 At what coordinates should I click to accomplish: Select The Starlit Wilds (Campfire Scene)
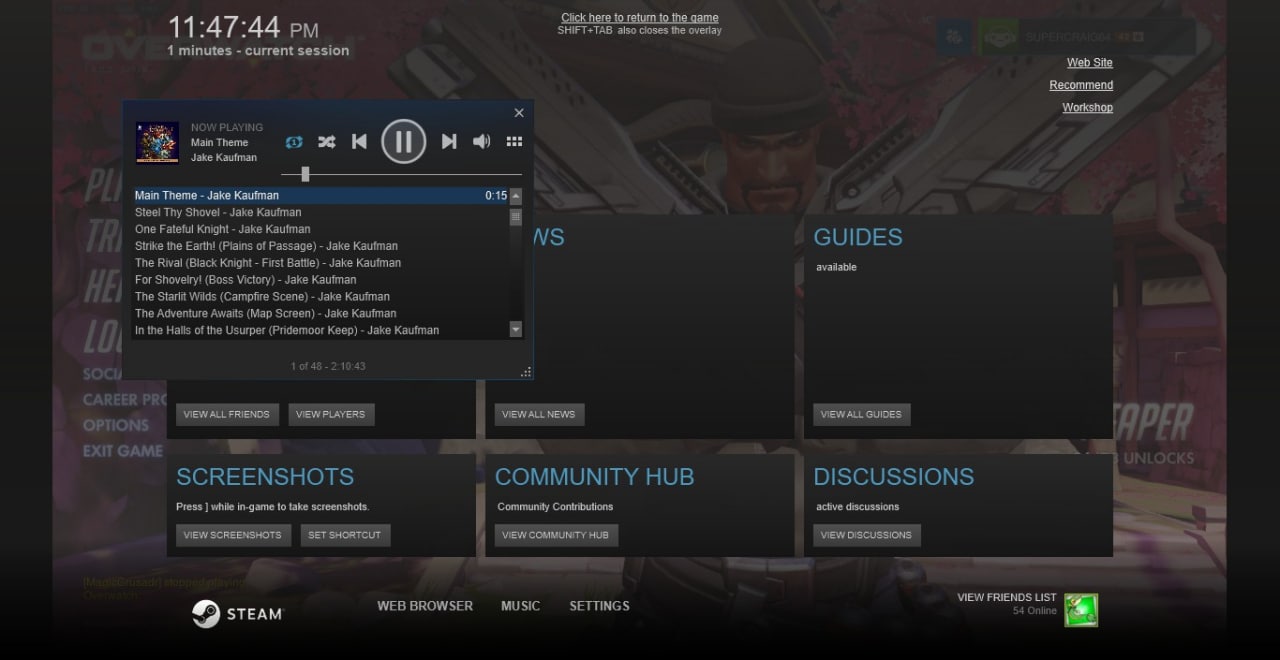tap(321, 297)
